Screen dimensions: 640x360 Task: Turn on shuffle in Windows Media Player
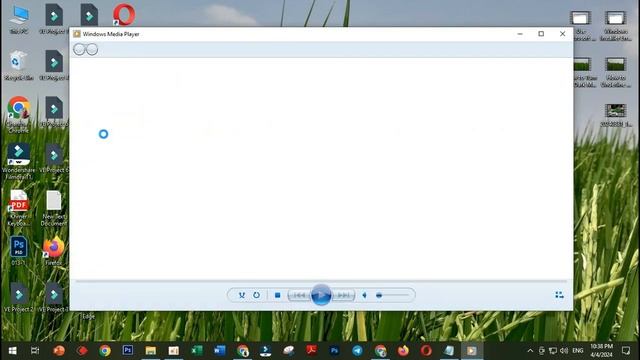click(x=242, y=295)
